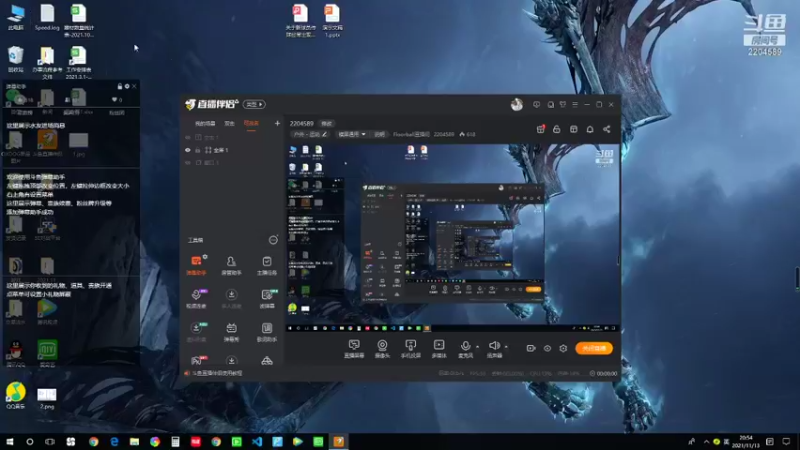Image resolution: width=800 pixels, height=450 pixels.
Task: Toggle eye of the dimmed source below 全屏 1
Action: coord(188,163)
